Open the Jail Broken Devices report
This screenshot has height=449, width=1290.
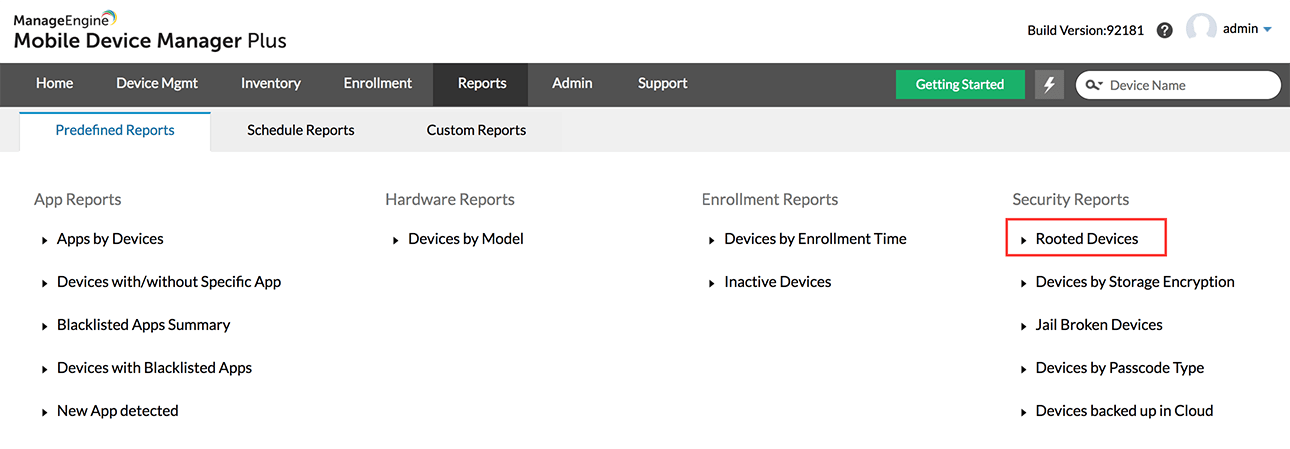pyautogui.click(x=1099, y=325)
